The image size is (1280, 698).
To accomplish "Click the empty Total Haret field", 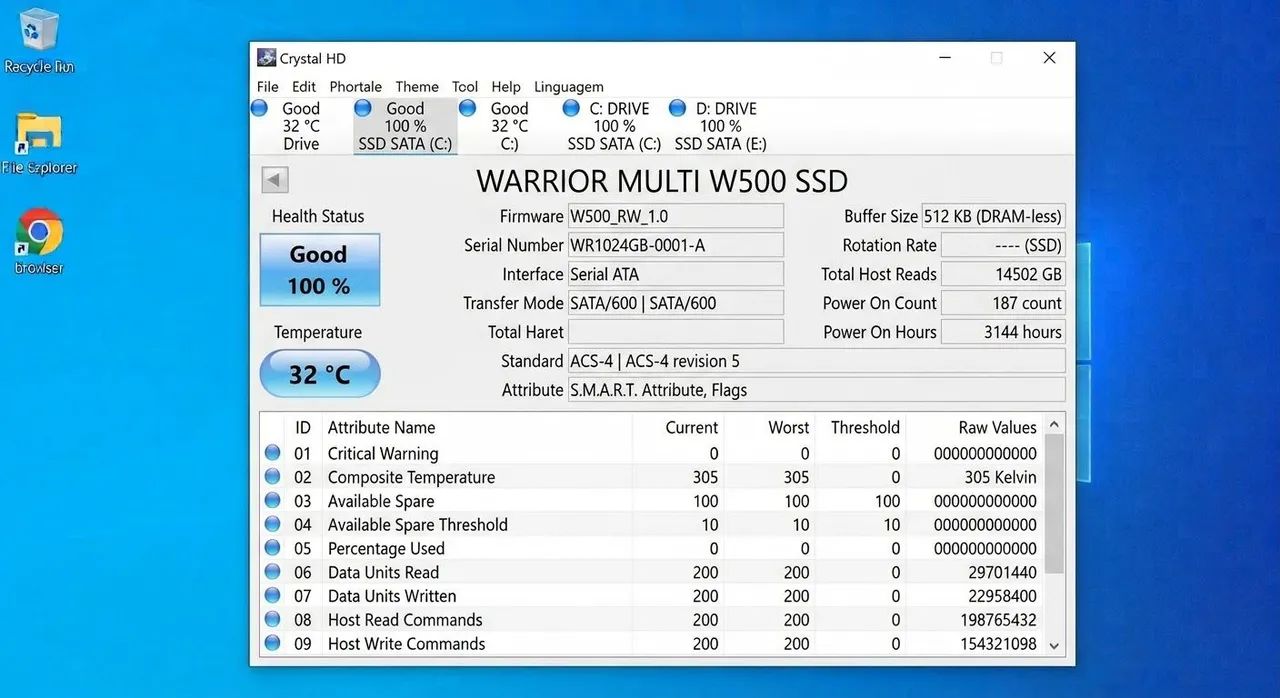I will pyautogui.click(x=675, y=332).
